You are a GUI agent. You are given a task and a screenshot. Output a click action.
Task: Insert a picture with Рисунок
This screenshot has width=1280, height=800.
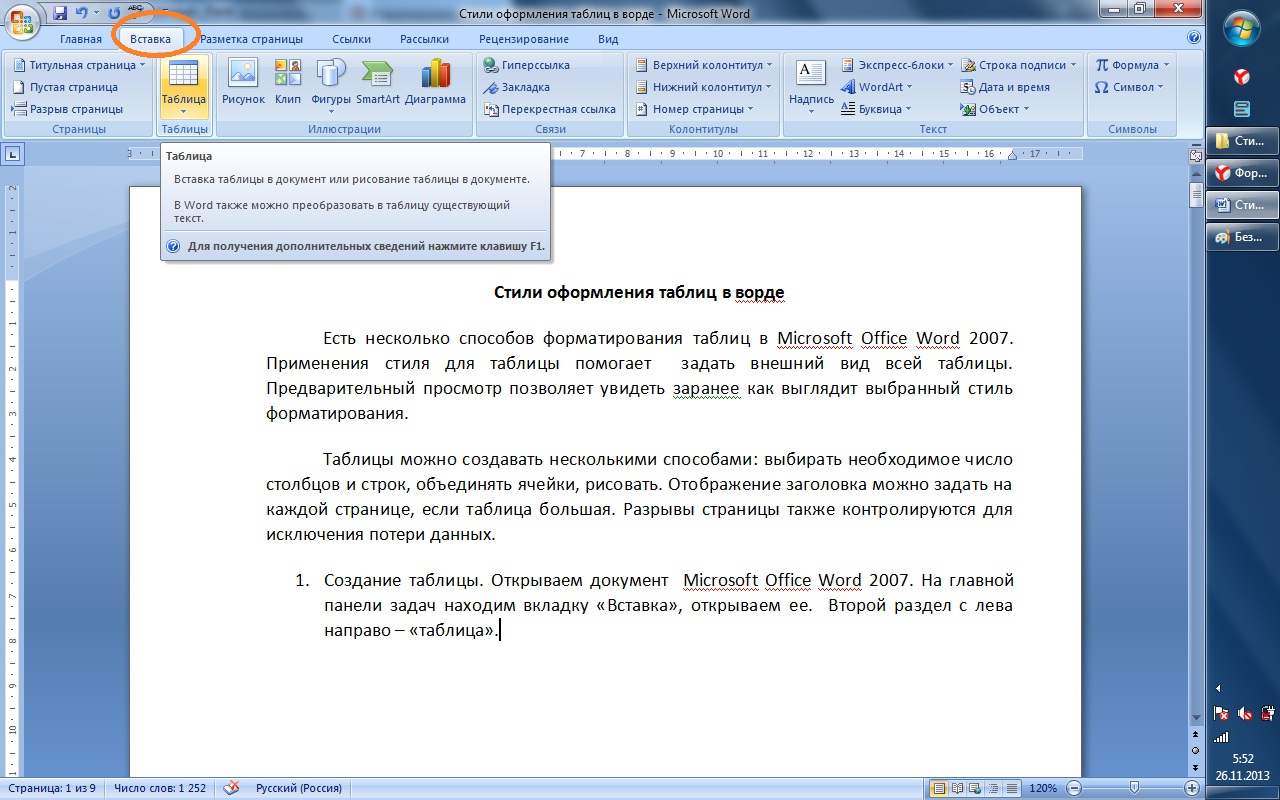click(x=244, y=83)
